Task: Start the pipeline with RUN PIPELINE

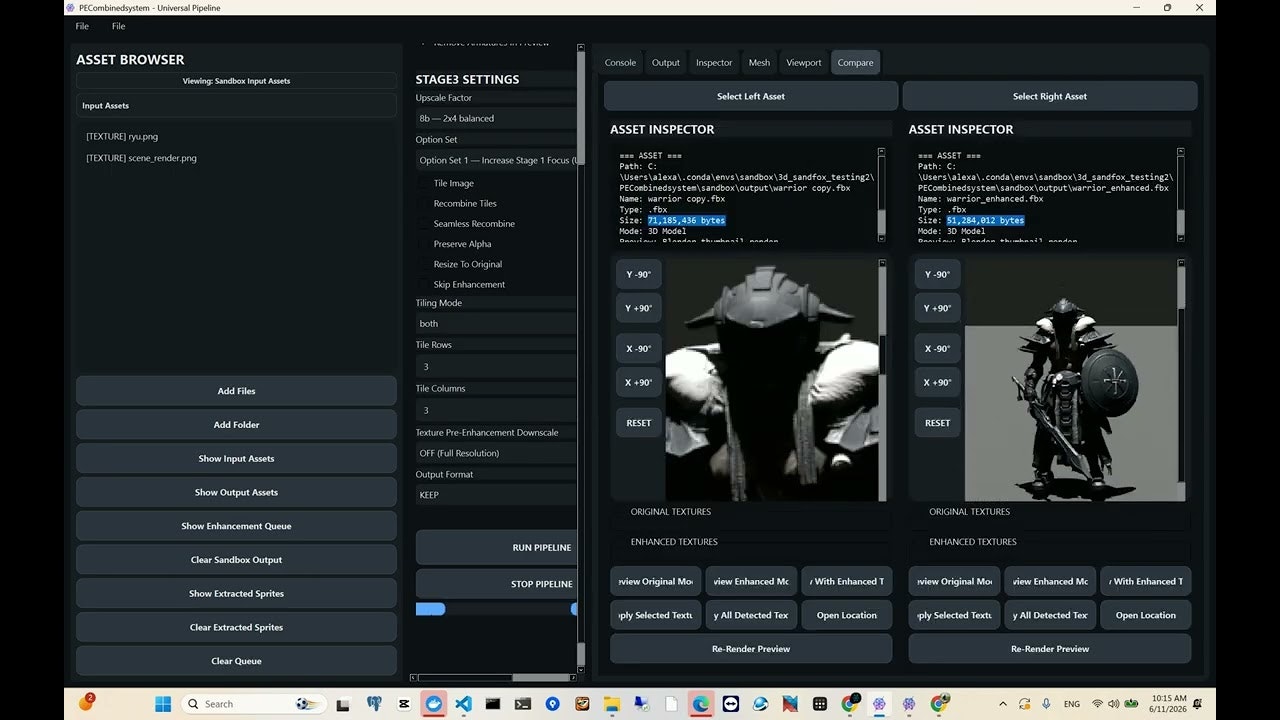Action: tap(496, 548)
